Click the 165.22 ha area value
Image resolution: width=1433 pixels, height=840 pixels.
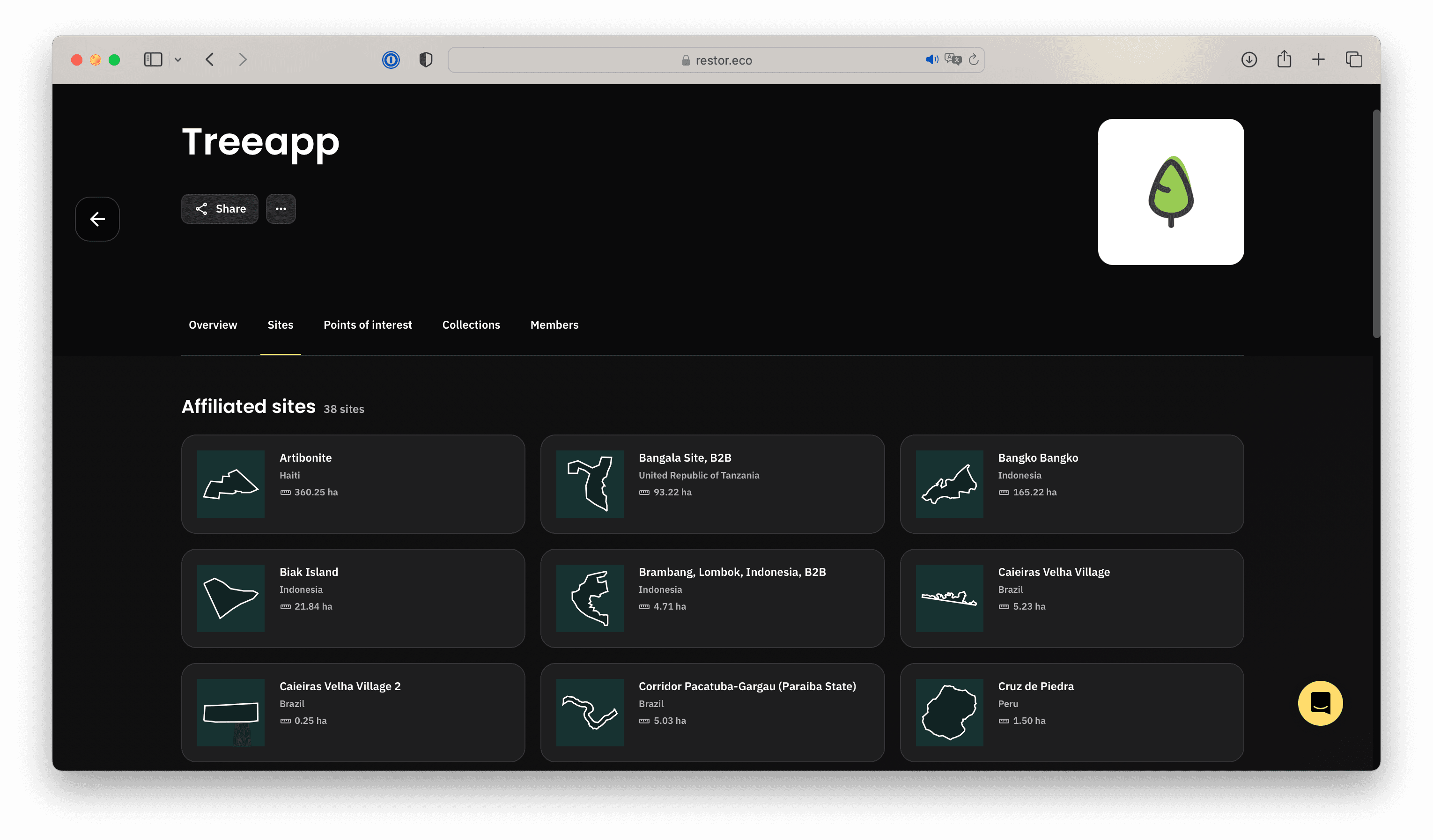1034,493
